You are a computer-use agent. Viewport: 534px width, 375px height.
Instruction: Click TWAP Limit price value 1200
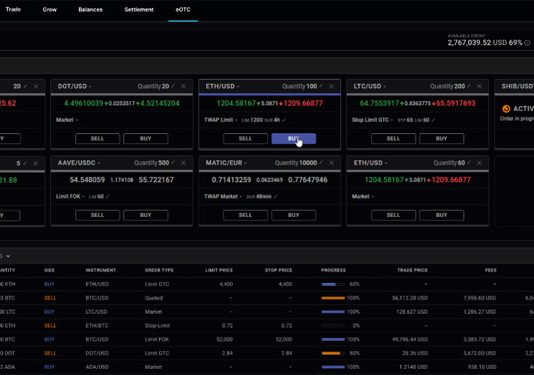[x=256, y=120]
